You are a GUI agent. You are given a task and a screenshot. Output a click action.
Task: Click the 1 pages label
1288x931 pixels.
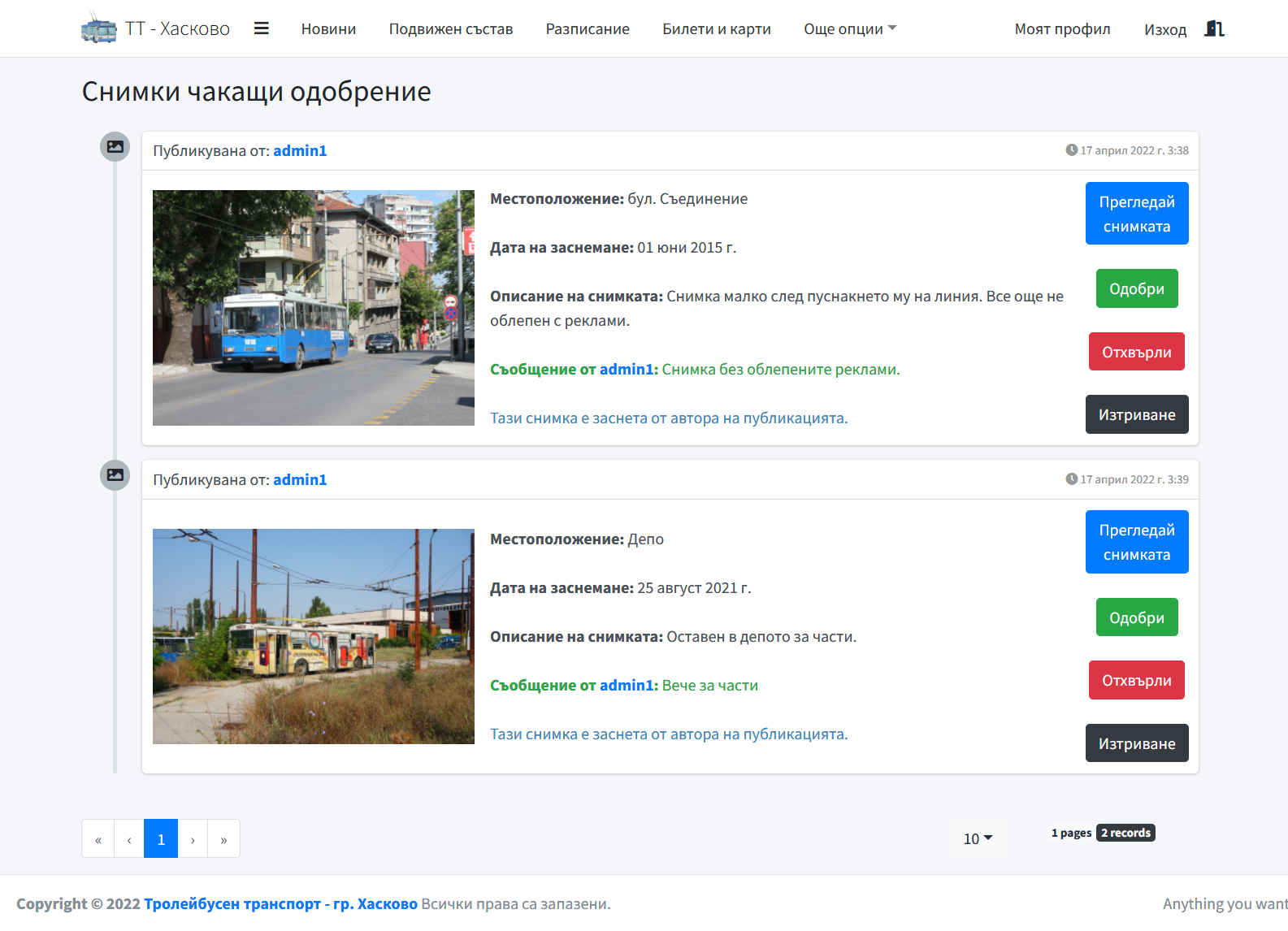(x=1071, y=833)
